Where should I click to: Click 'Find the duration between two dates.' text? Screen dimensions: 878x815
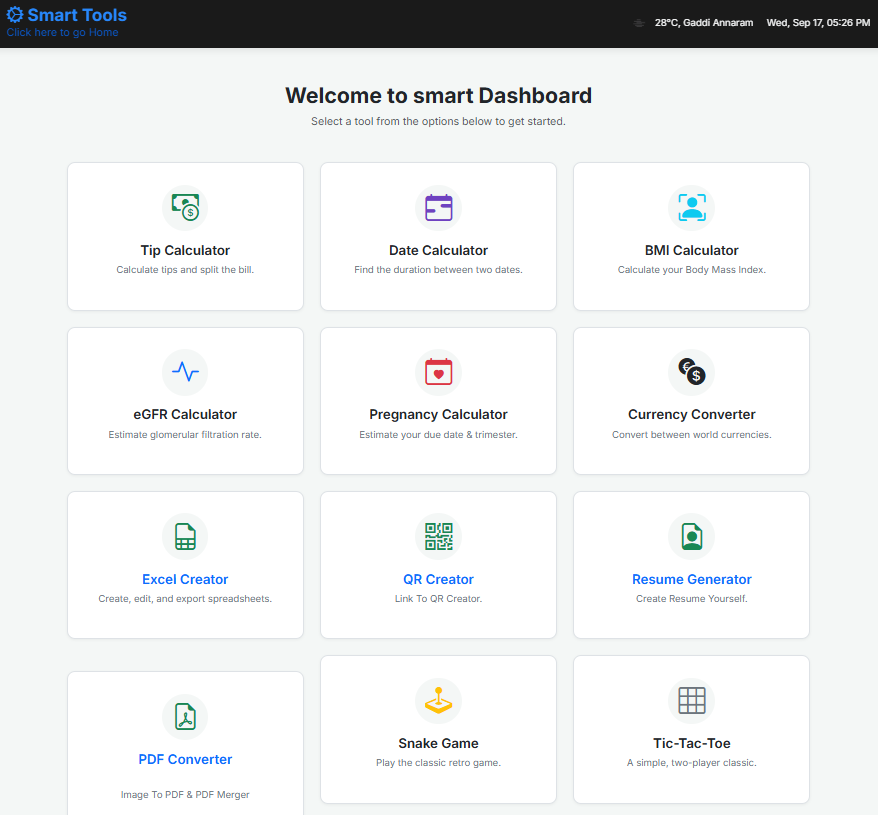(x=438, y=270)
